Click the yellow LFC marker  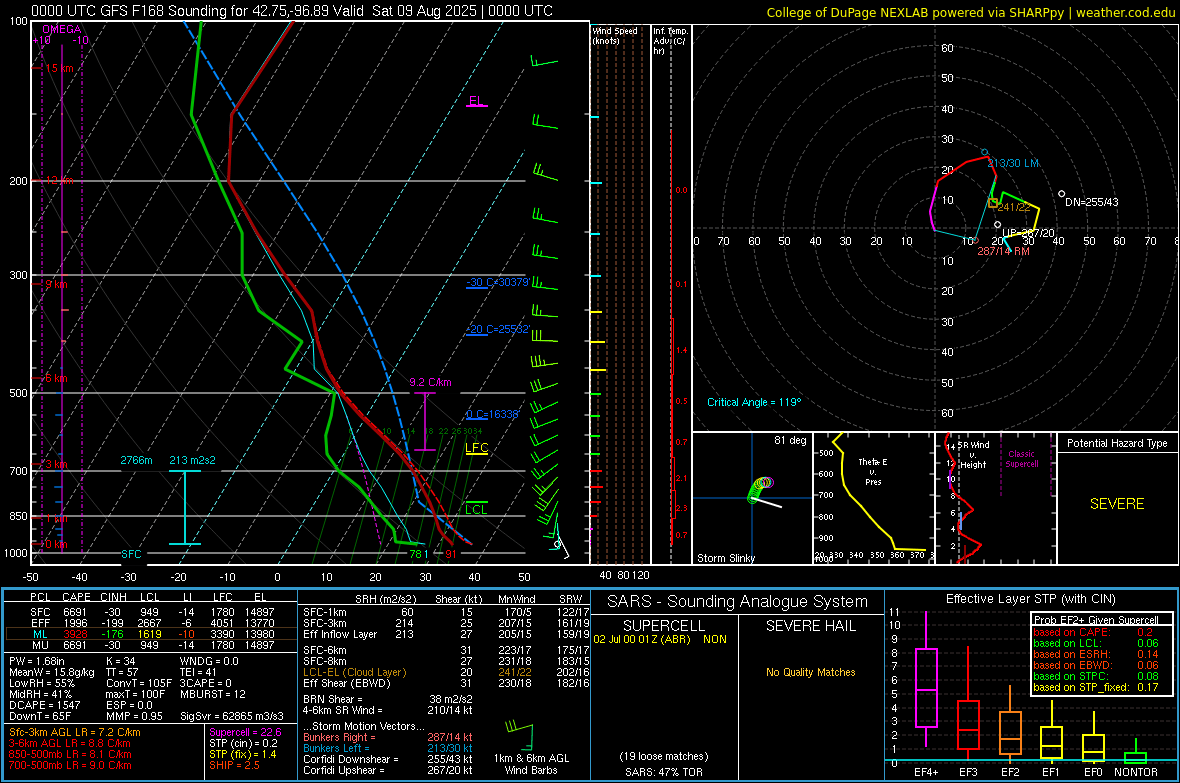click(x=476, y=448)
